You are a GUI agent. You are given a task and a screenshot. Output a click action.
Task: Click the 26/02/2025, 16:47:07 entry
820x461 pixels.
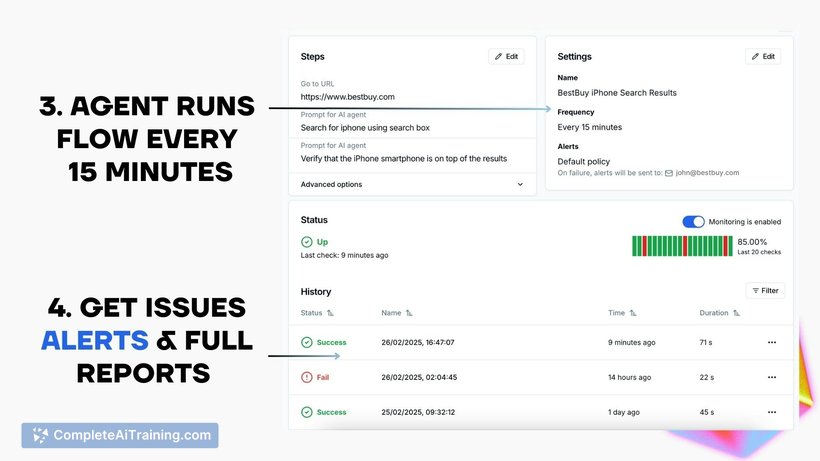pyautogui.click(x=417, y=342)
